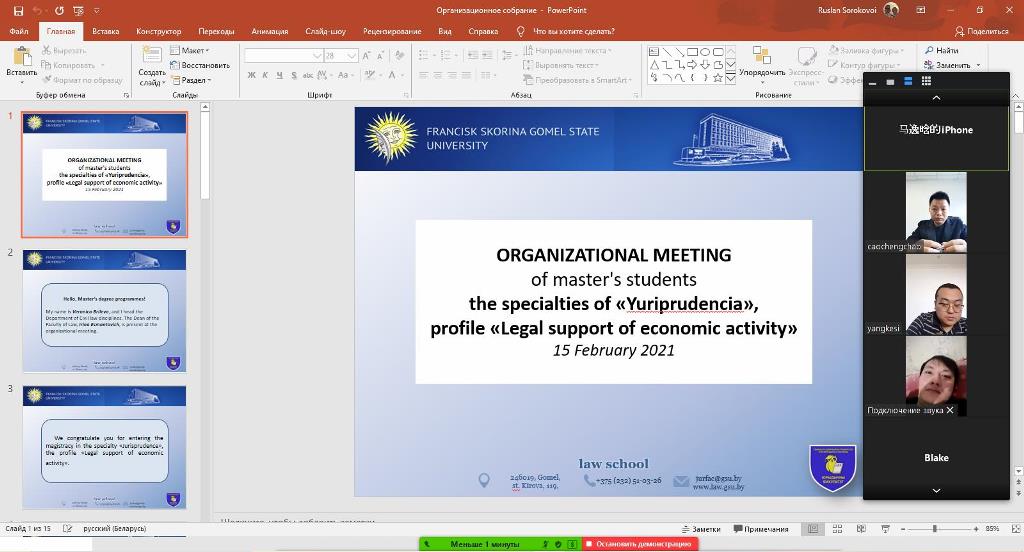Click Остановить демонстрацию stop share button
Viewport: 1024px width, 552px height.
tap(640, 544)
